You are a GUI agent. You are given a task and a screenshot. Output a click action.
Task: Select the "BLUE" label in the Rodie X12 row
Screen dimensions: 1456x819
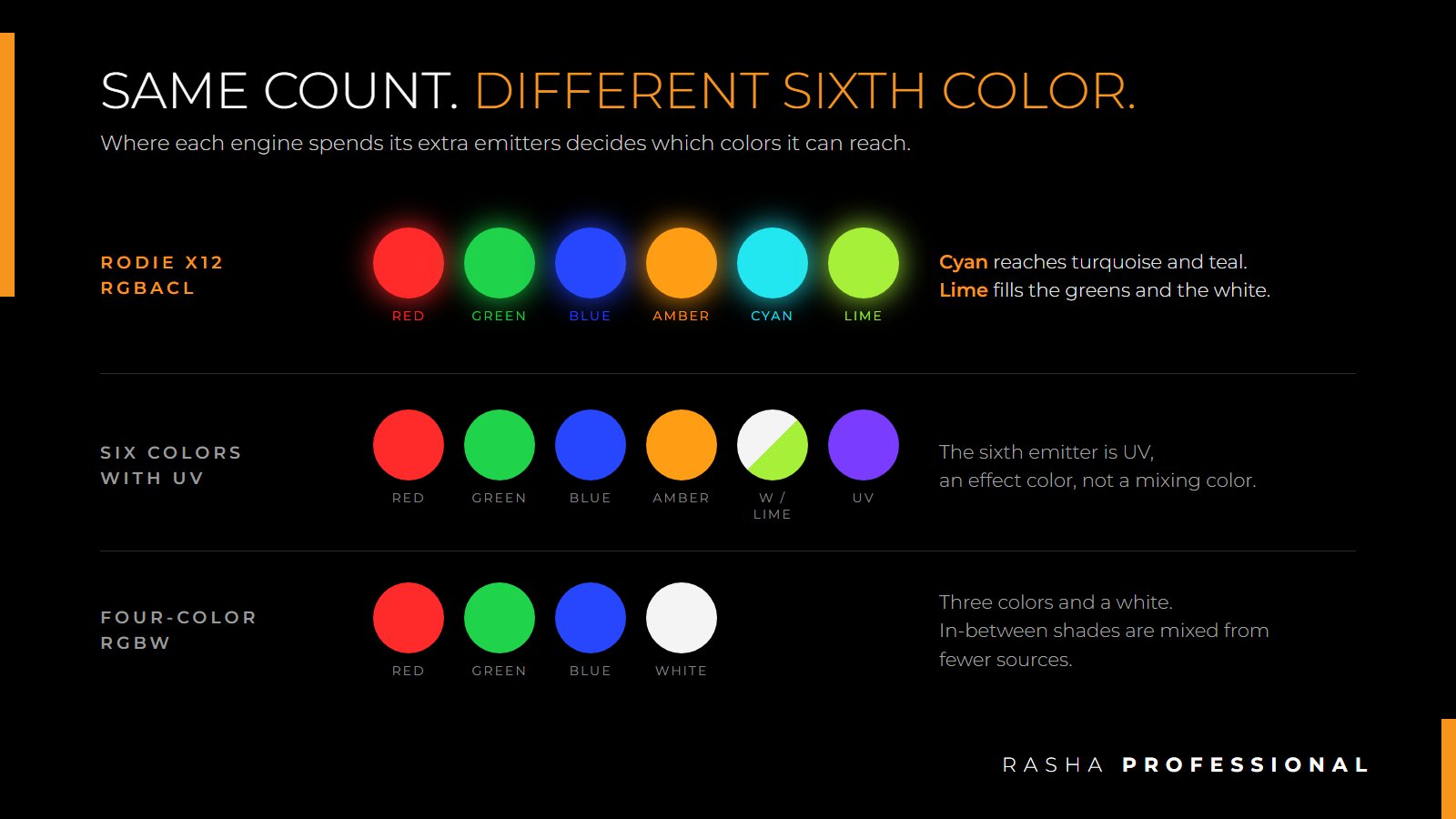(x=591, y=316)
